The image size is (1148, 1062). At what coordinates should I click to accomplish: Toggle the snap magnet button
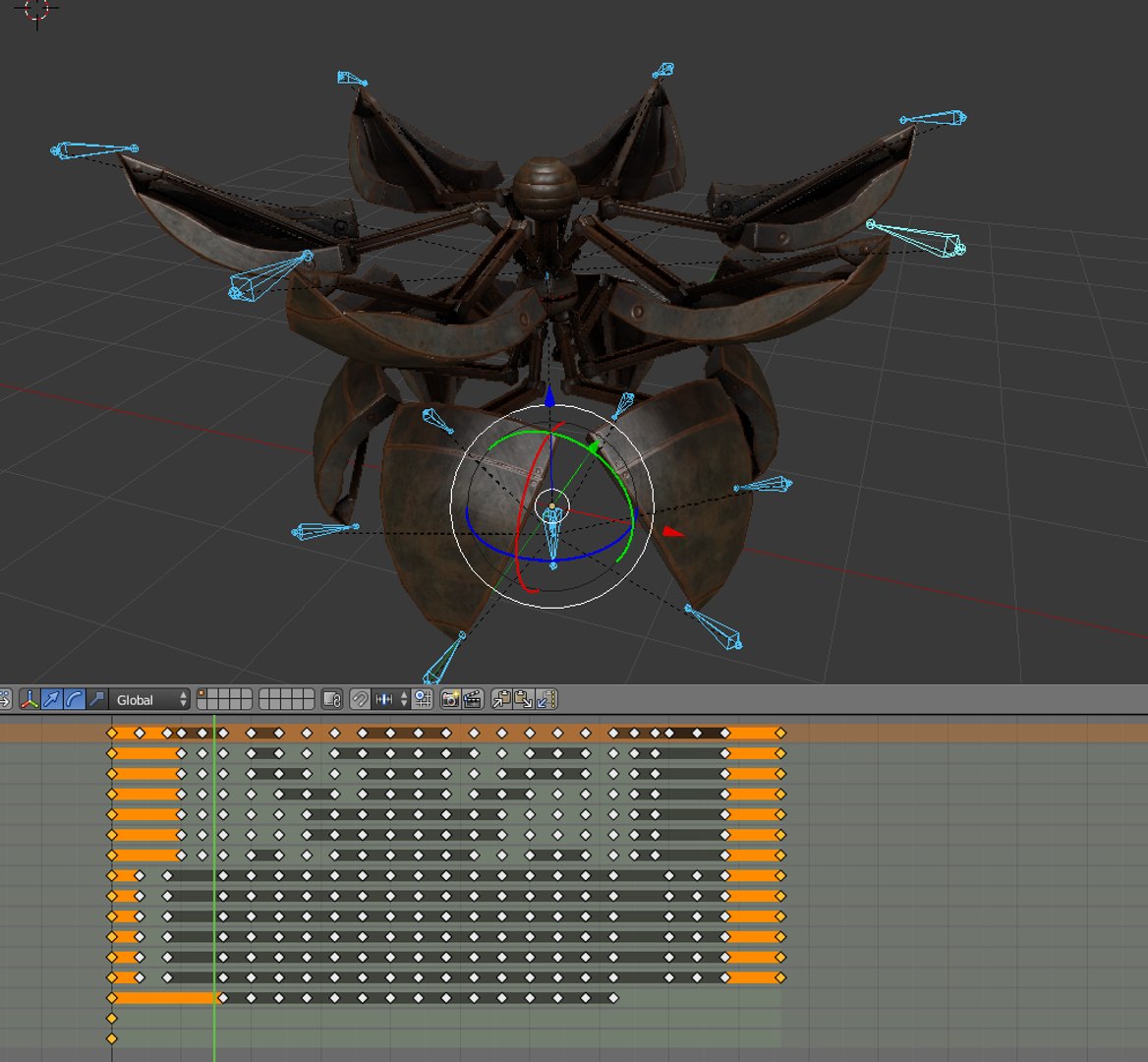pos(360,699)
